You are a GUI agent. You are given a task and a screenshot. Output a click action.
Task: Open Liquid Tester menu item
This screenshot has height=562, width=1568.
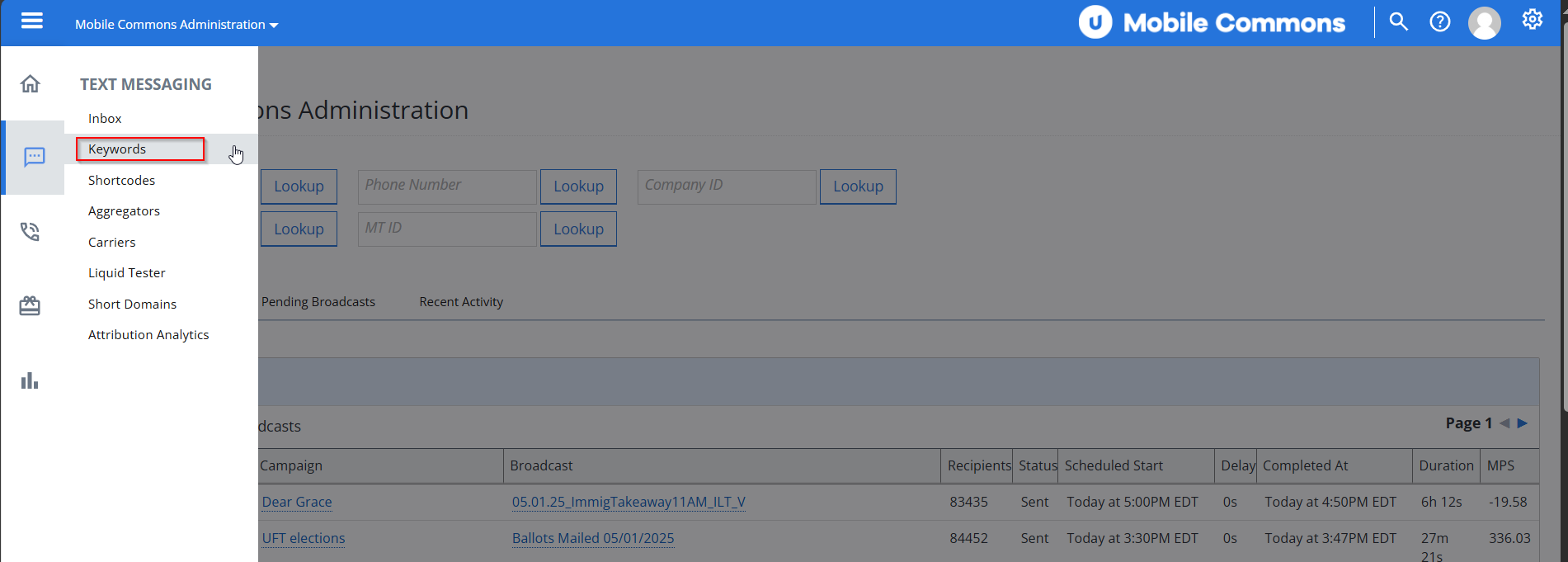click(127, 273)
